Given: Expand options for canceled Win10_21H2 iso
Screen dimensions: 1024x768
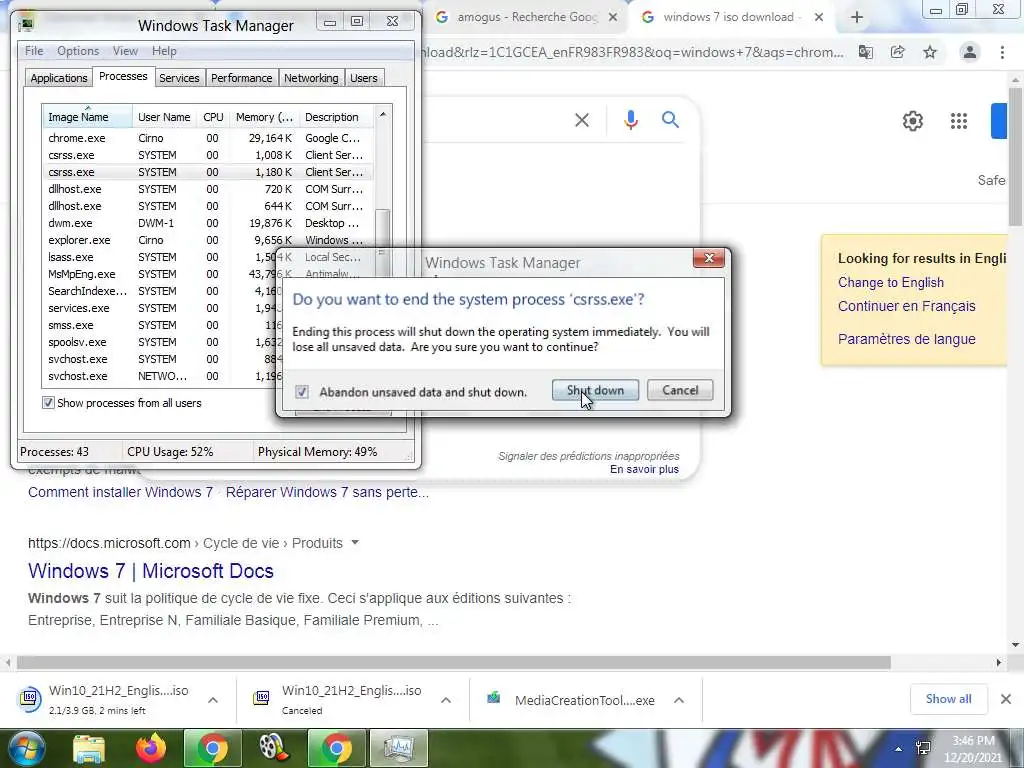Looking at the screenshot, I should click(446, 700).
